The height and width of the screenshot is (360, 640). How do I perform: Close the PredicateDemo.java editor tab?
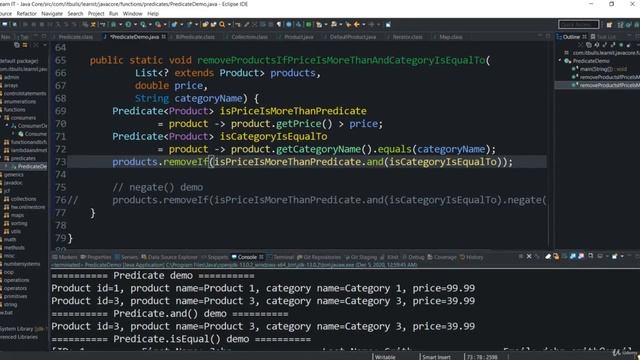pyautogui.click(x=164, y=37)
